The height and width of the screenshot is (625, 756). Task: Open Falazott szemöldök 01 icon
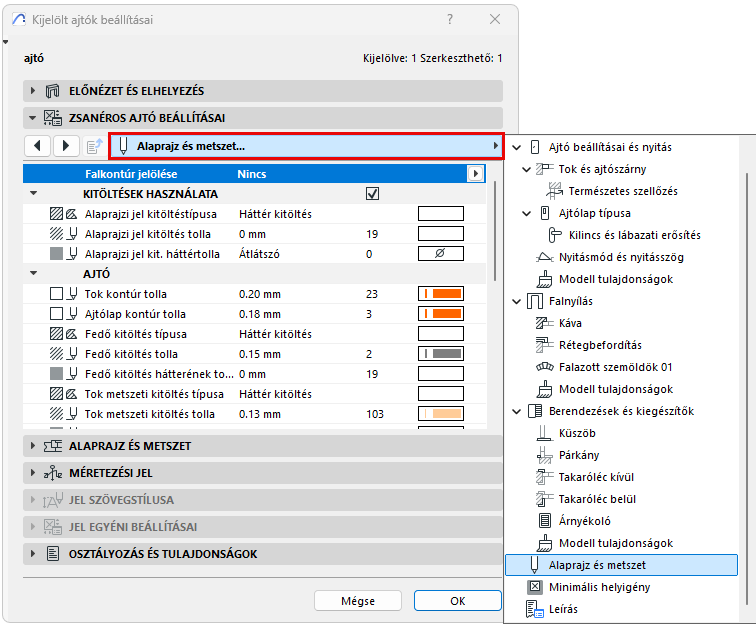pyautogui.click(x=545, y=367)
